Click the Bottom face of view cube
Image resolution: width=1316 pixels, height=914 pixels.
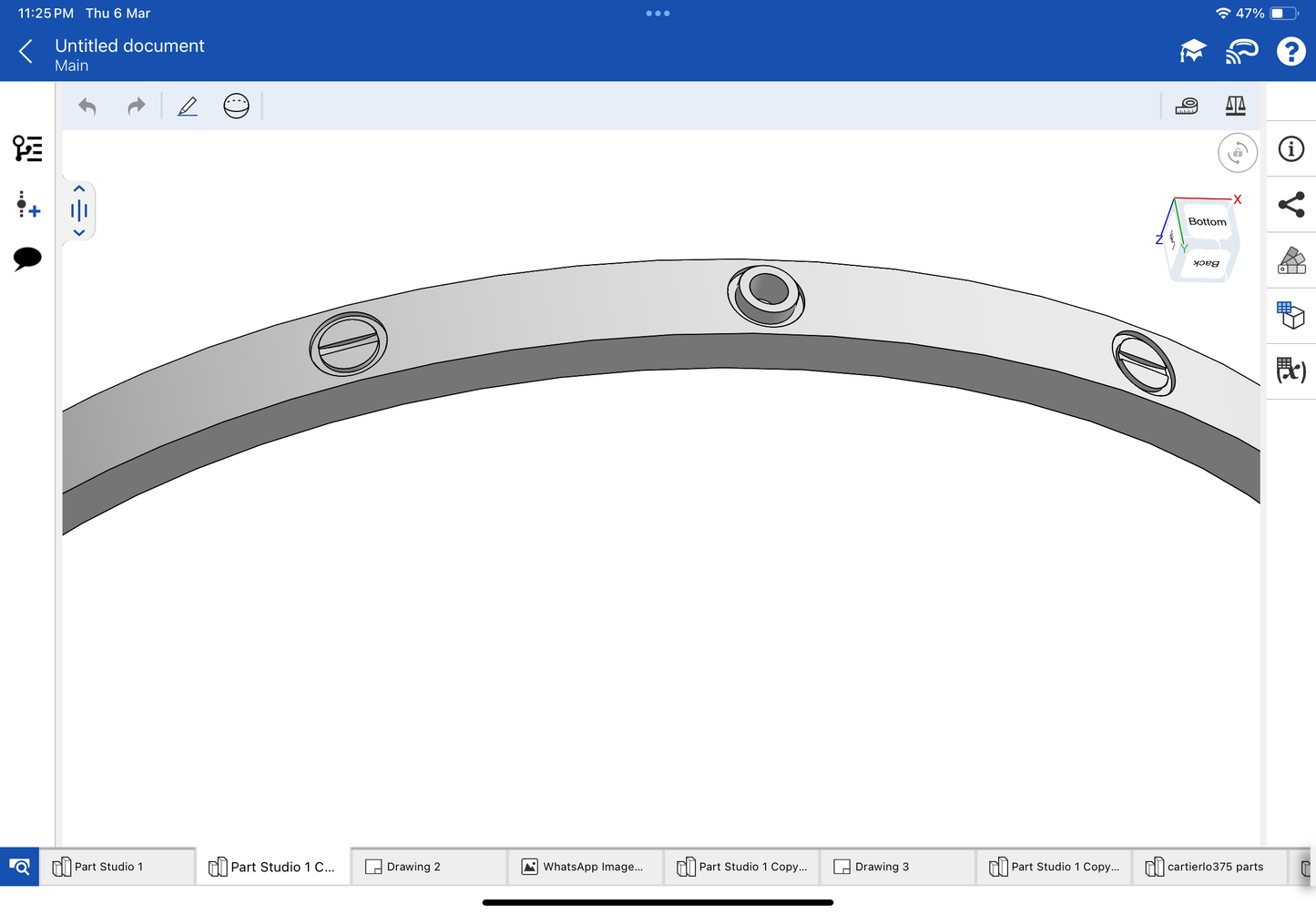click(1207, 222)
